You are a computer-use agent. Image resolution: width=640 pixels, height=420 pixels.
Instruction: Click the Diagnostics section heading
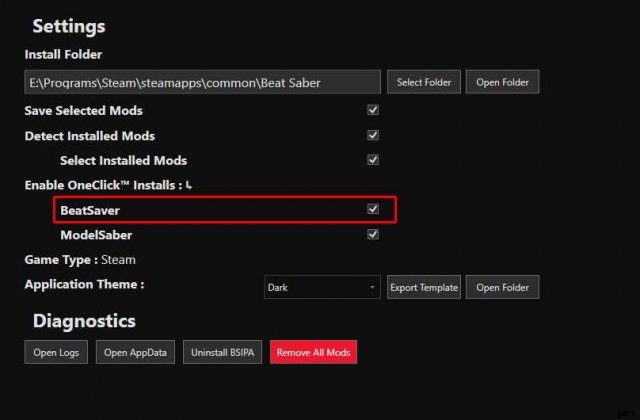84,321
